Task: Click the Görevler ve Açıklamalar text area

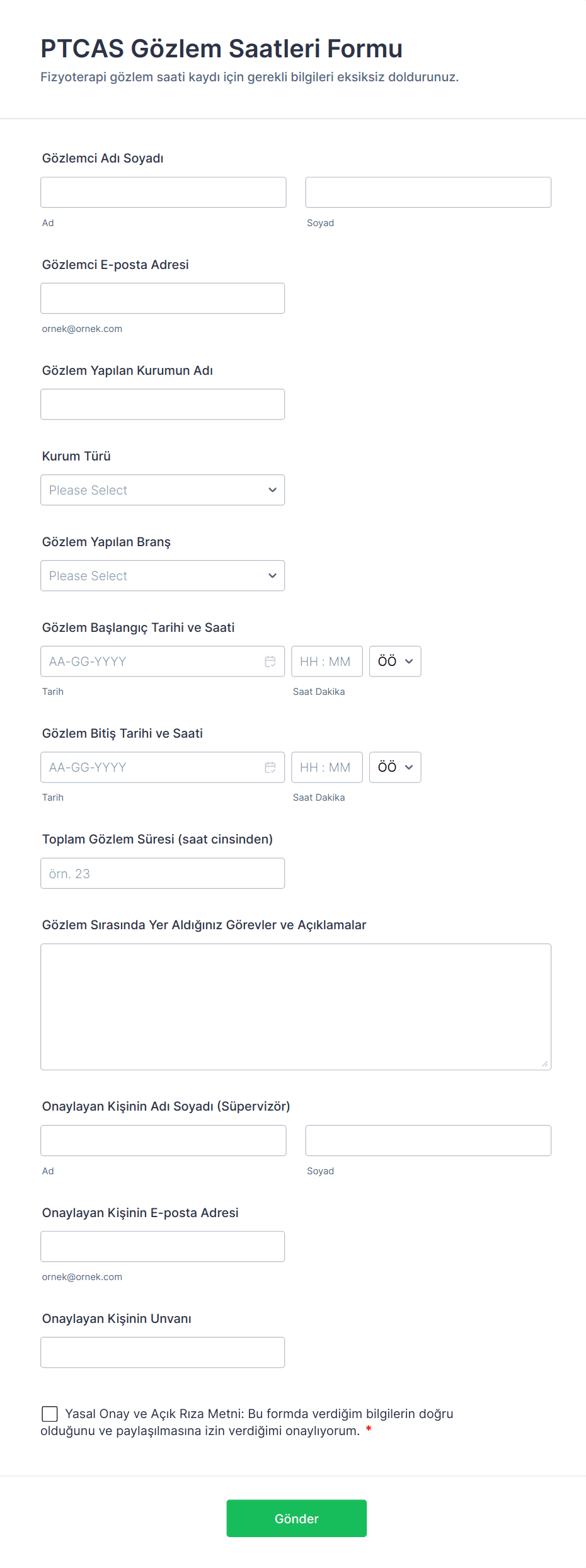Action: (296, 1007)
